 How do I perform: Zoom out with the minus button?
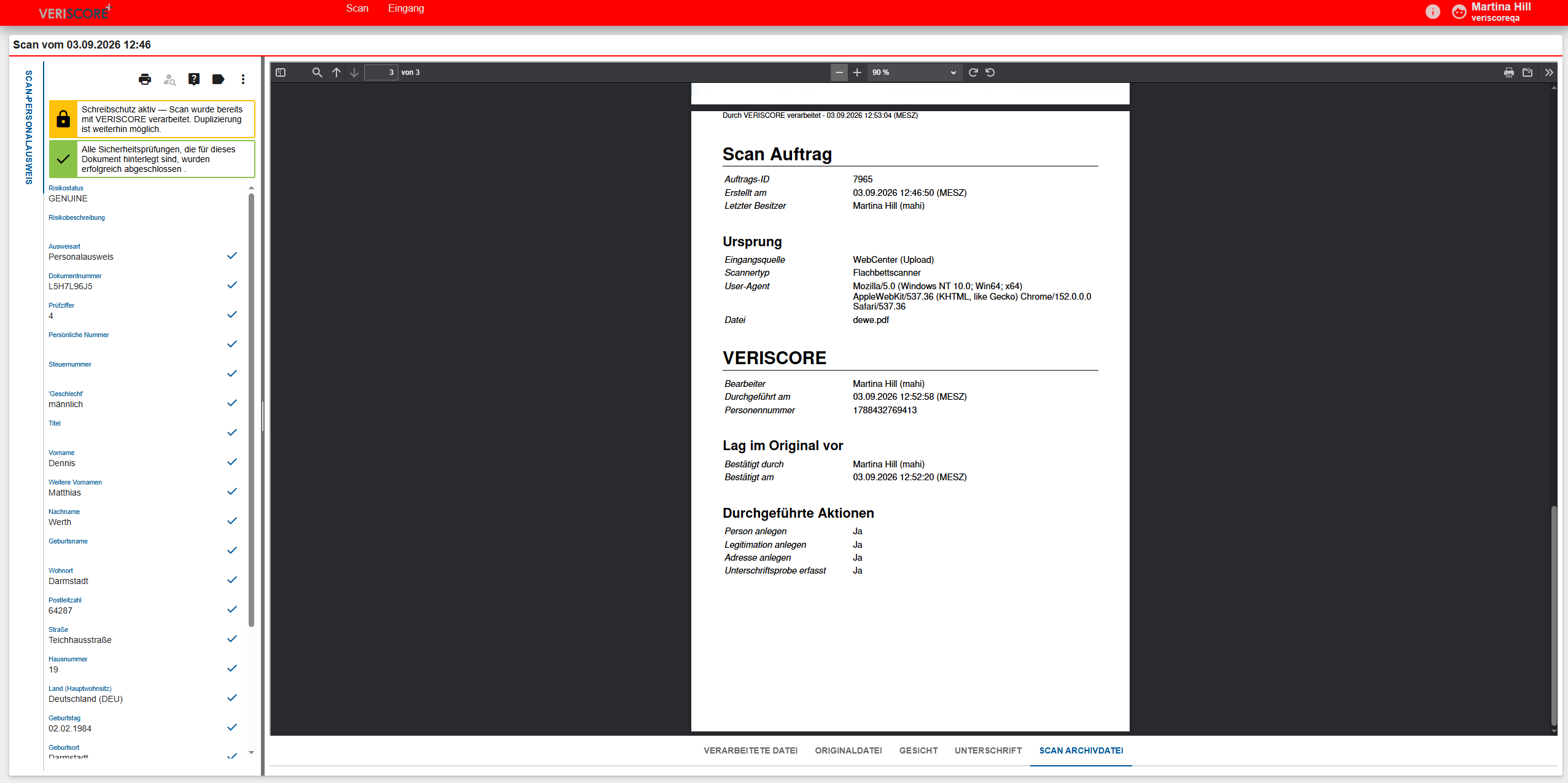839,72
